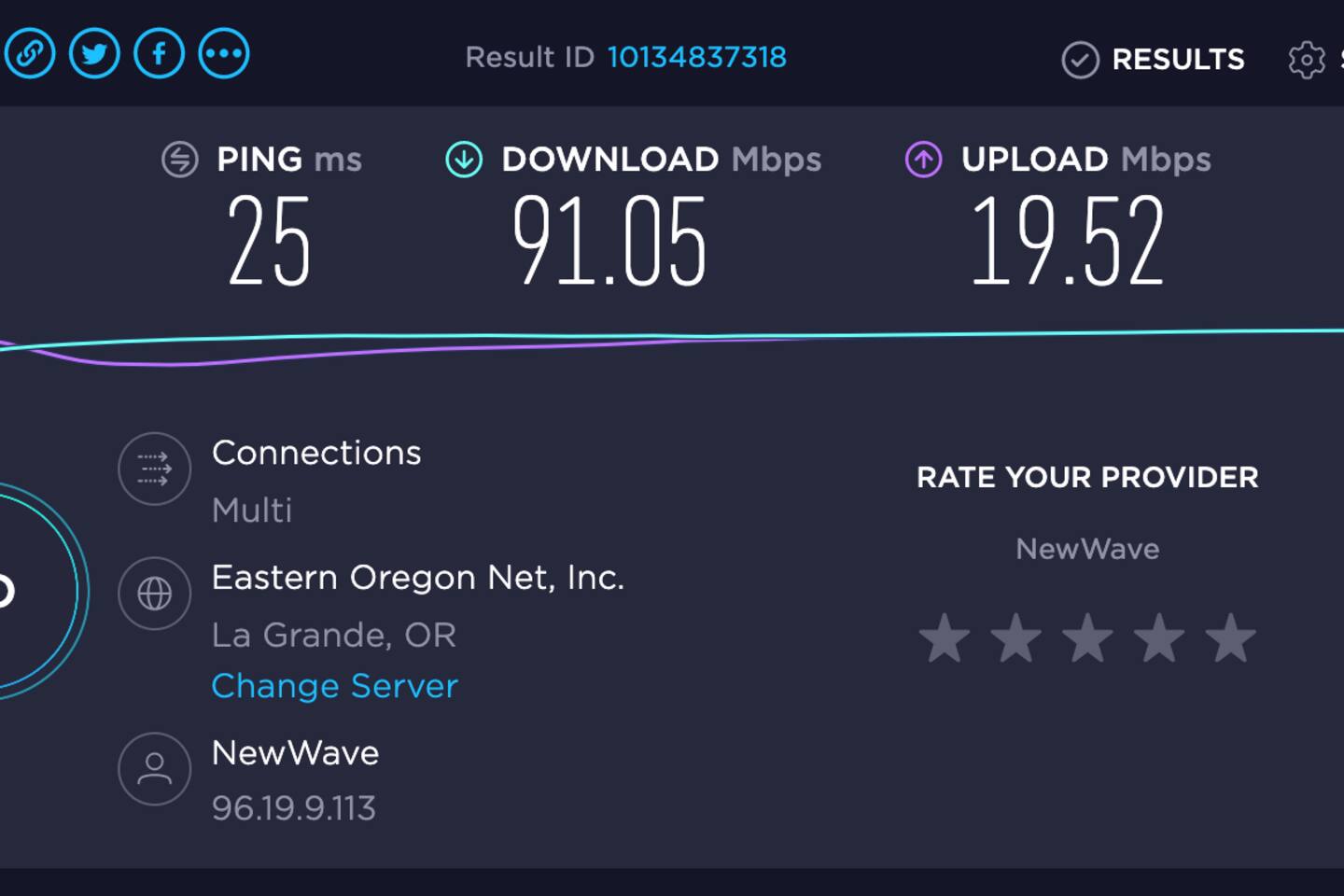1344x896 pixels.
Task: Open more sharing options icon
Action: pos(224,54)
